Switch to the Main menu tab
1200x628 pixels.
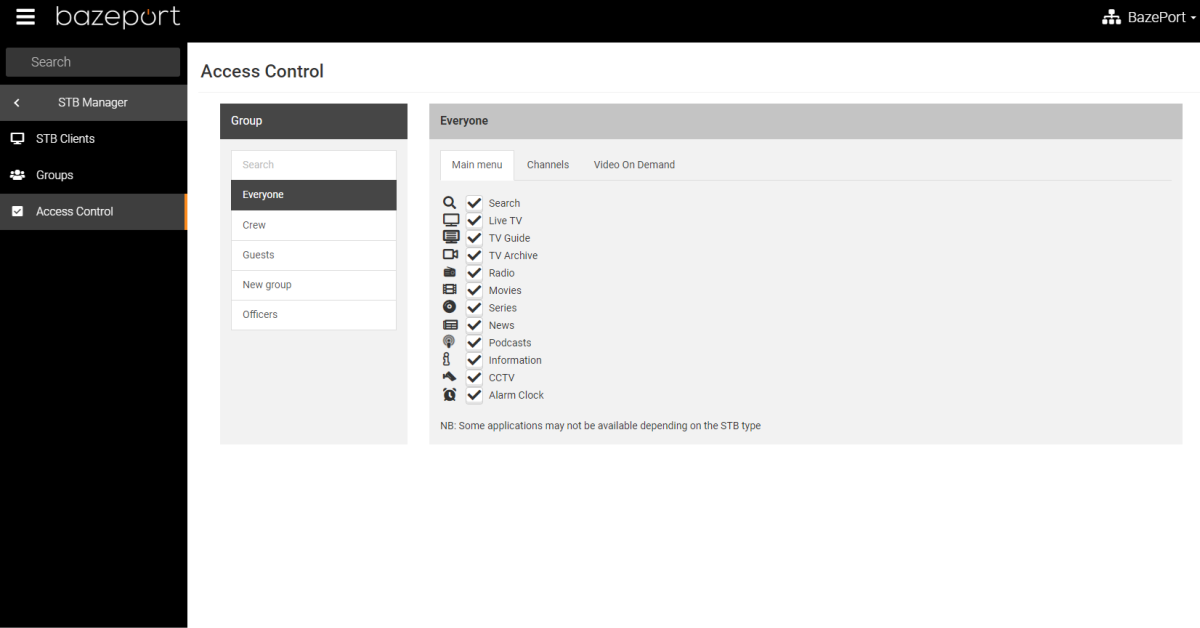477,165
